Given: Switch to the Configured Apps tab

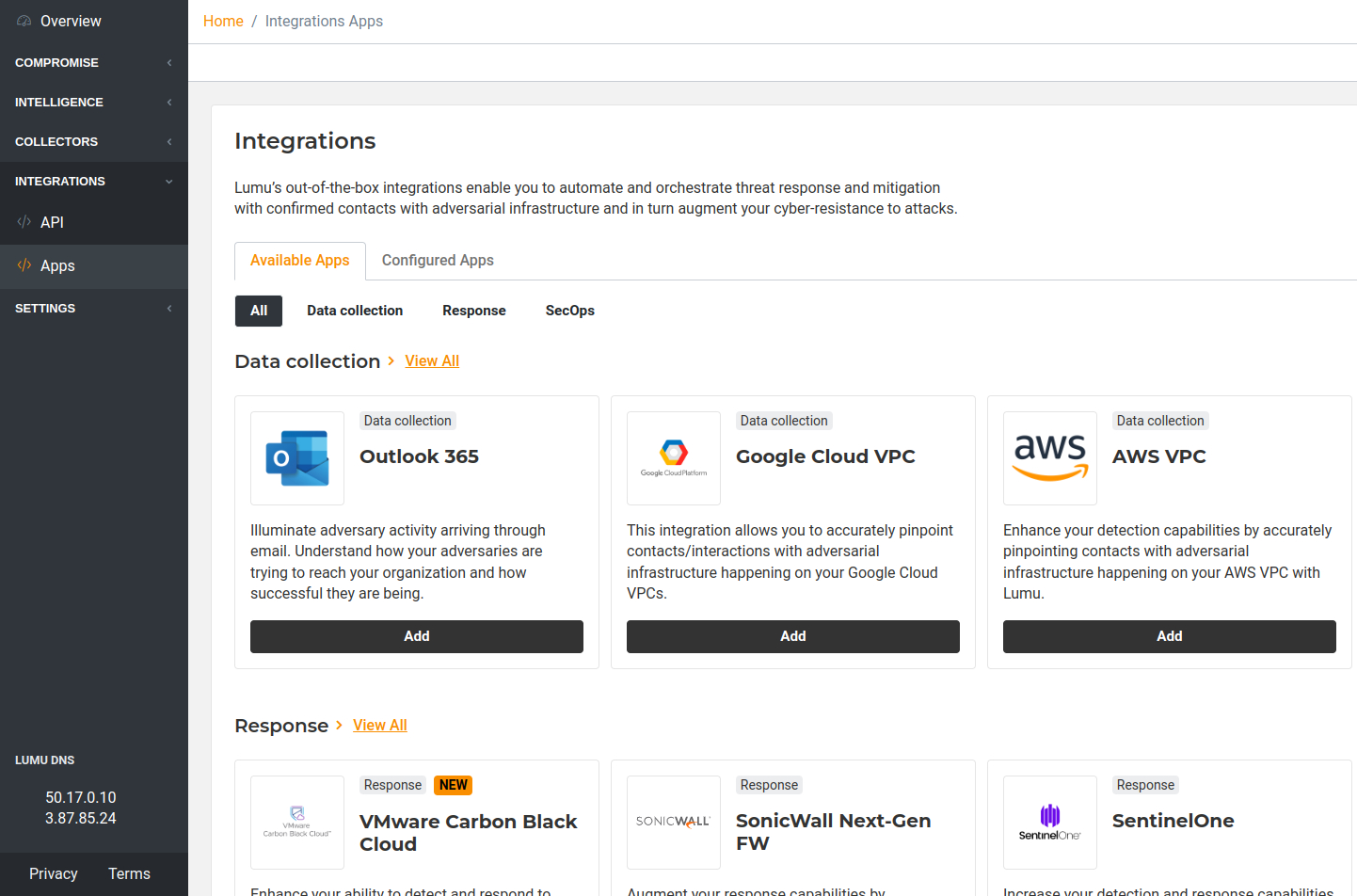Looking at the screenshot, I should [438, 261].
